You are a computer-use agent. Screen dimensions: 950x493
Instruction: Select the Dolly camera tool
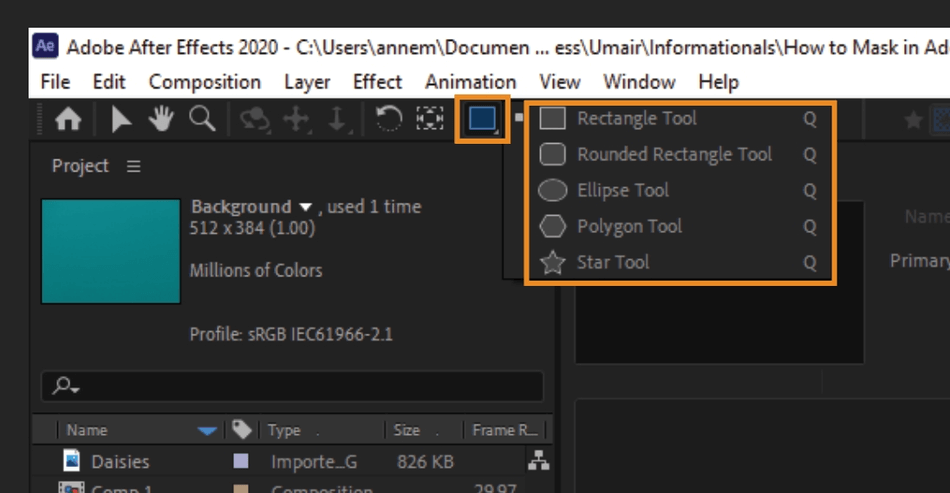point(337,119)
